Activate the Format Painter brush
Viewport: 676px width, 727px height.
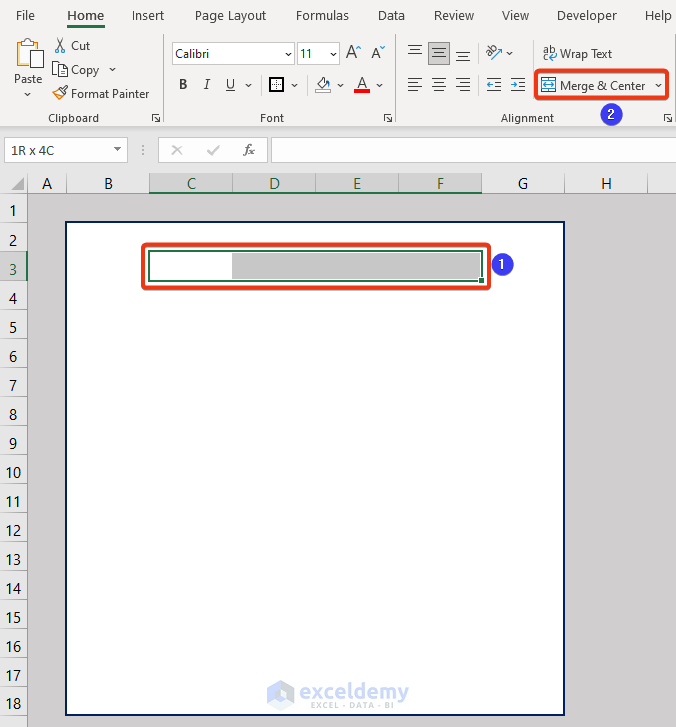tap(60, 93)
